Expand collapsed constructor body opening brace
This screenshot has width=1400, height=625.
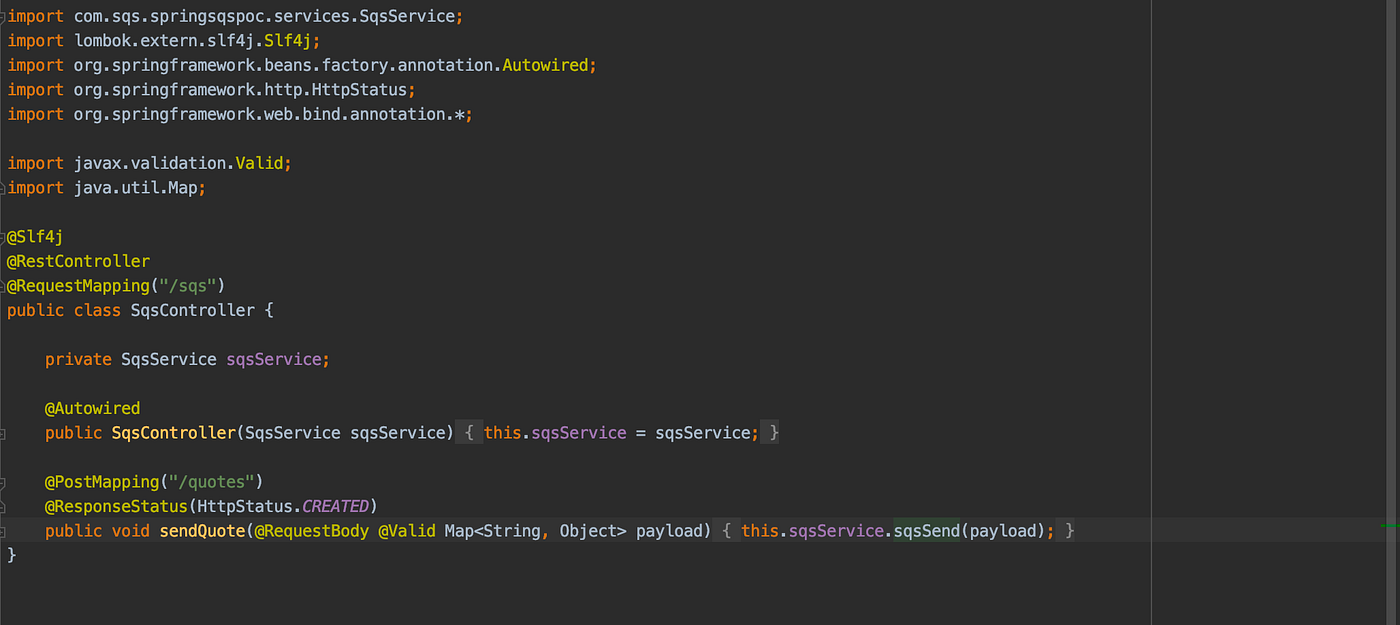[x=469, y=433]
